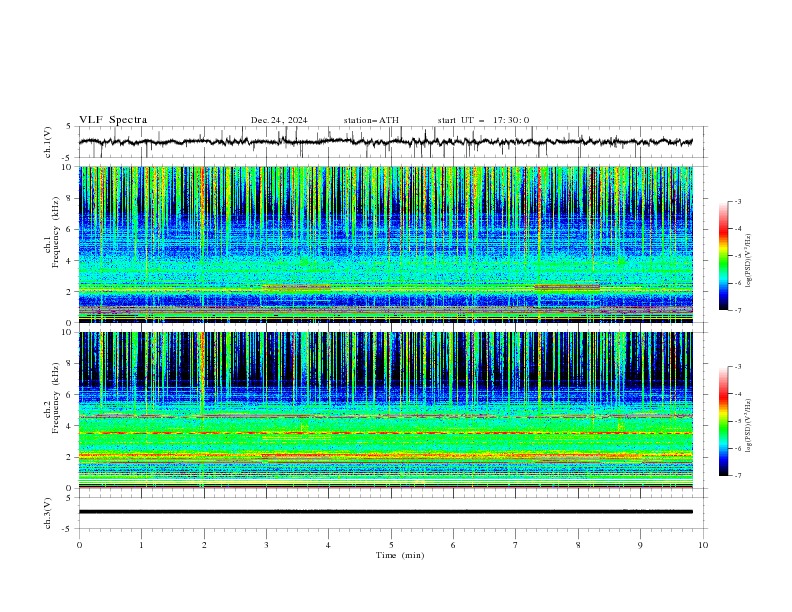Image resolution: width=792 pixels, height=612 pixels.
Task: Click the lower log(PSD)(V²/Hz) colorbar title
Action: (x=749, y=425)
